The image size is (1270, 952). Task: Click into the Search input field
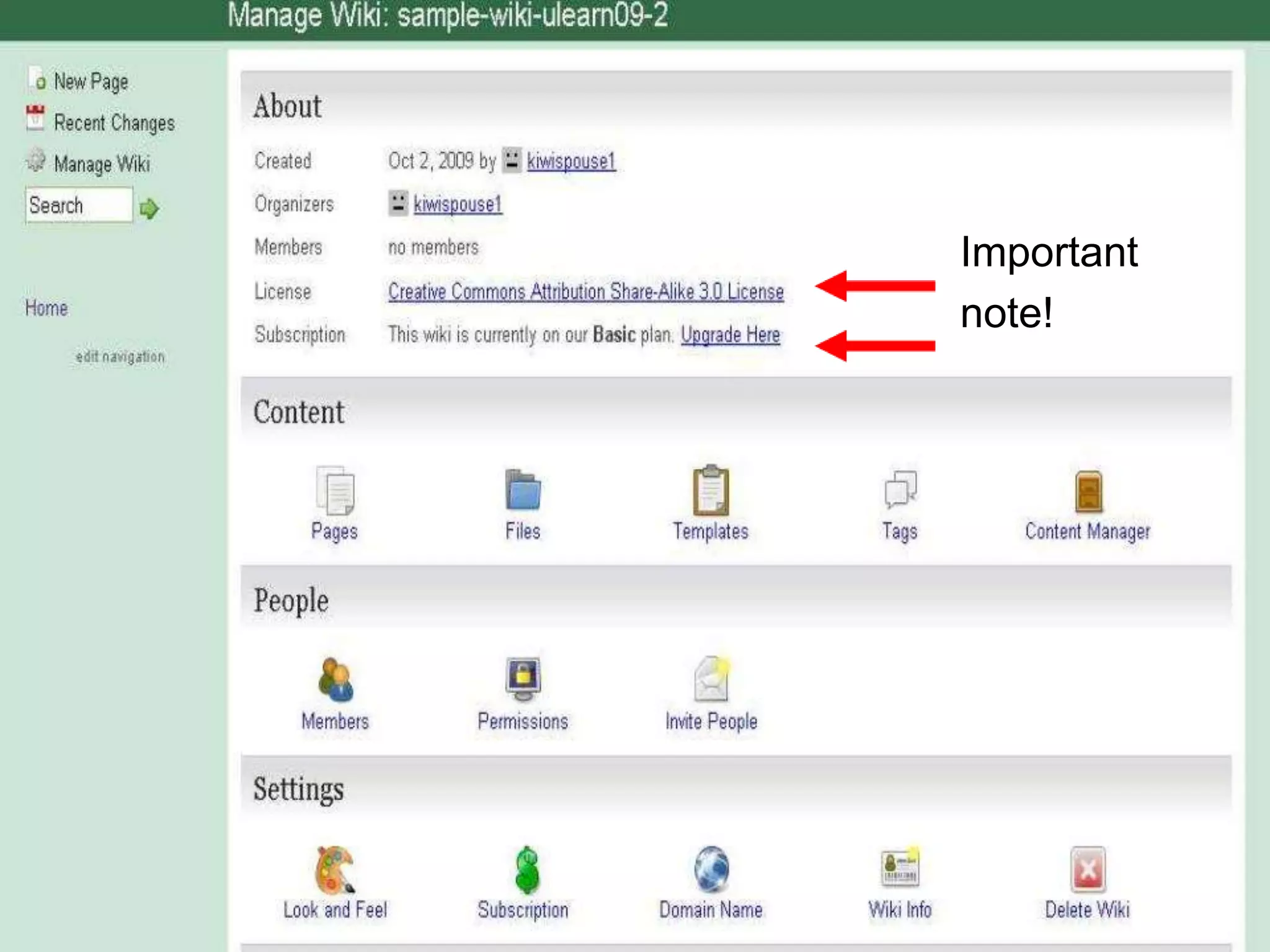click(x=78, y=205)
